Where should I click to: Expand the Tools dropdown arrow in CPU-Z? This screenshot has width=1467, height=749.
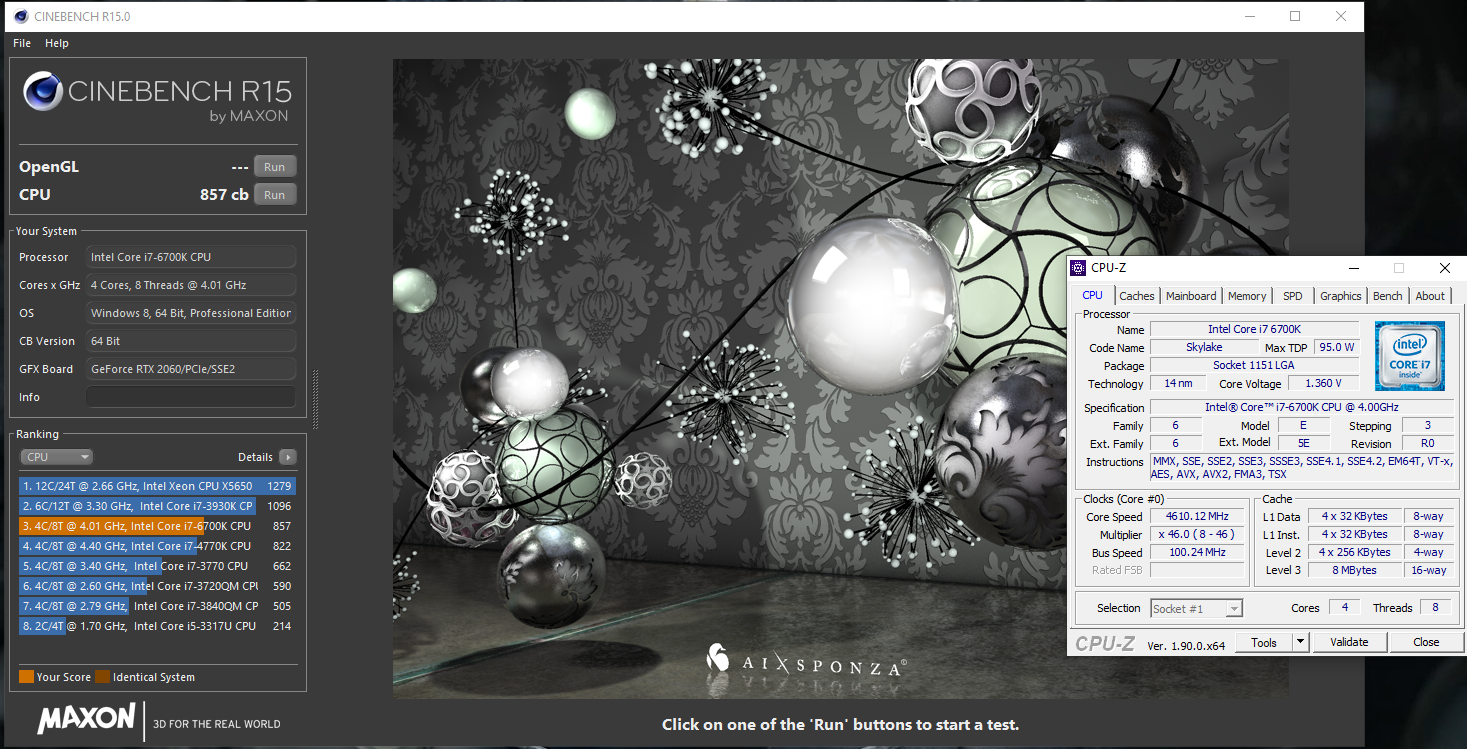1300,642
